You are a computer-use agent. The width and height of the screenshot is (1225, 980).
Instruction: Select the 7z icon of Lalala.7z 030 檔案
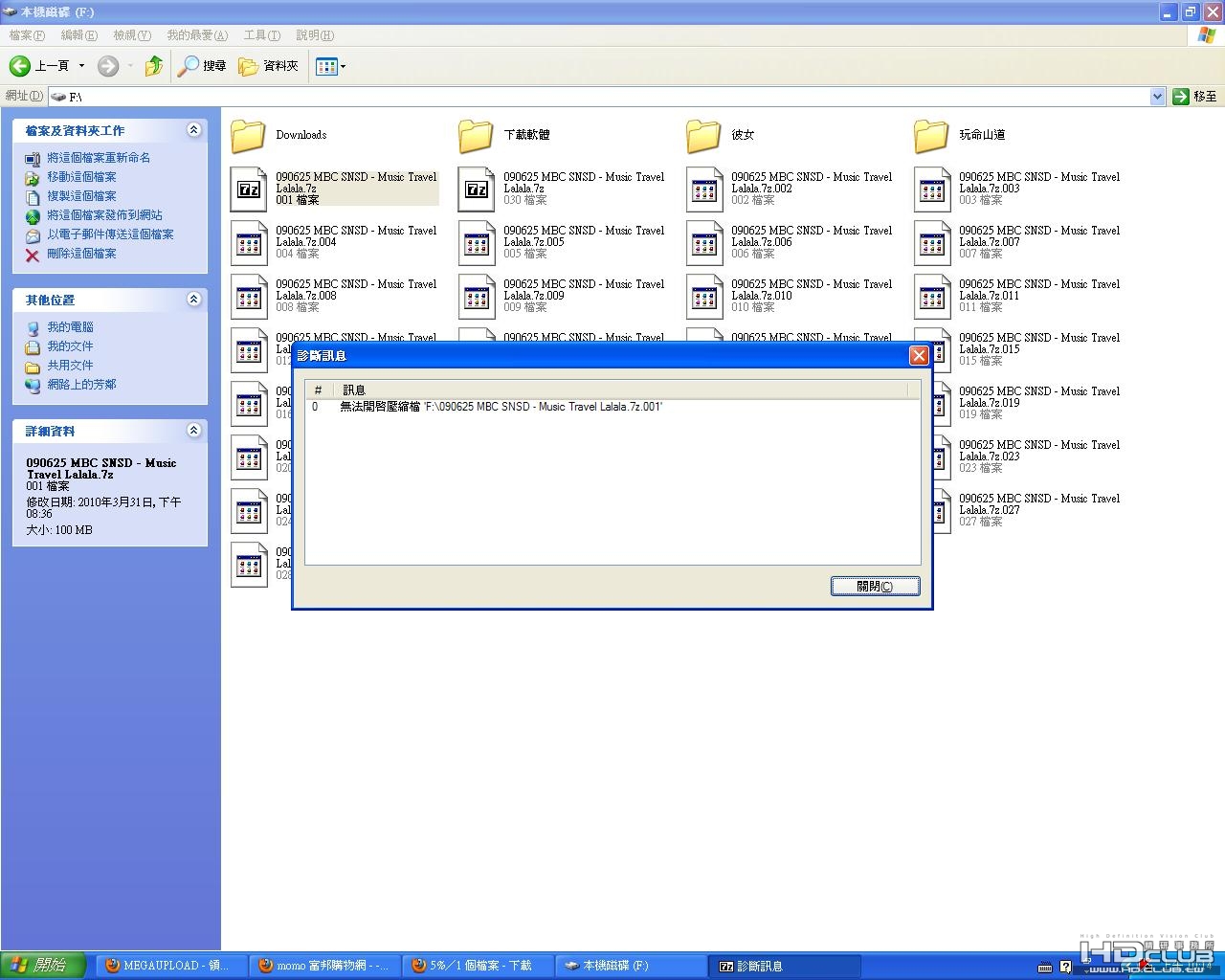477,189
